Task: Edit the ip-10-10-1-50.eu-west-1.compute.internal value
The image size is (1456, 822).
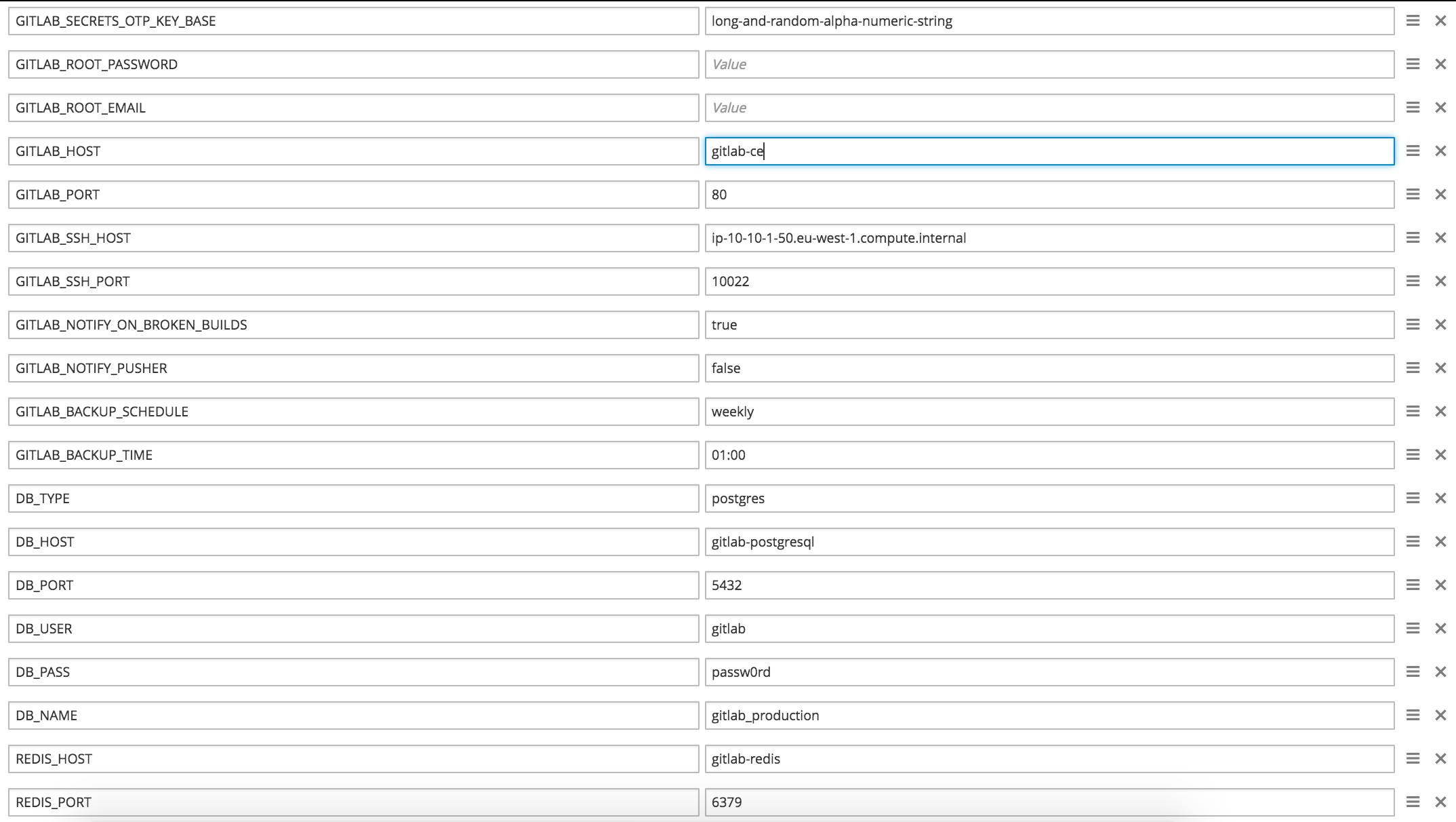Action: (1049, 238)
